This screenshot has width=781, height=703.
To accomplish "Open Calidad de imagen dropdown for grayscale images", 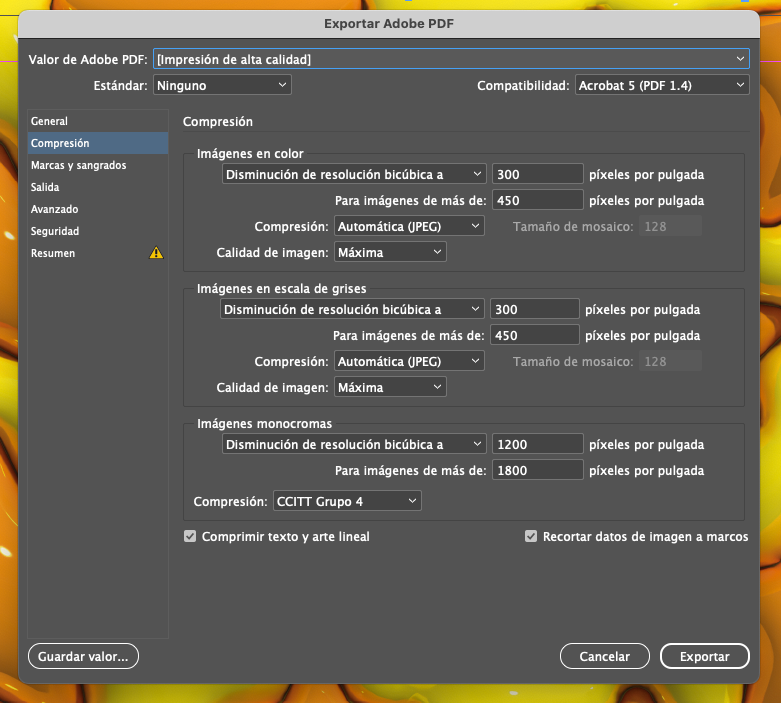I will coord(390,387).
